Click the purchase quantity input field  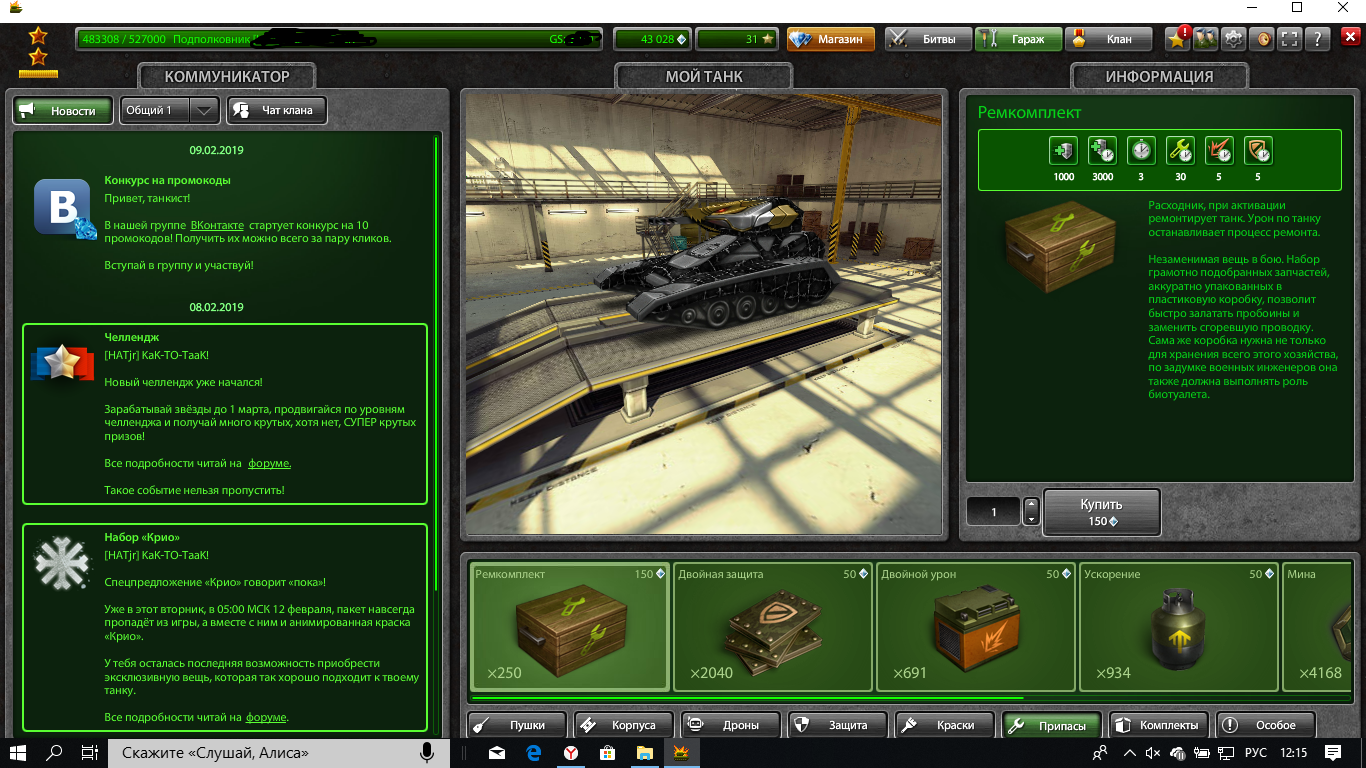tap(993, 512)
